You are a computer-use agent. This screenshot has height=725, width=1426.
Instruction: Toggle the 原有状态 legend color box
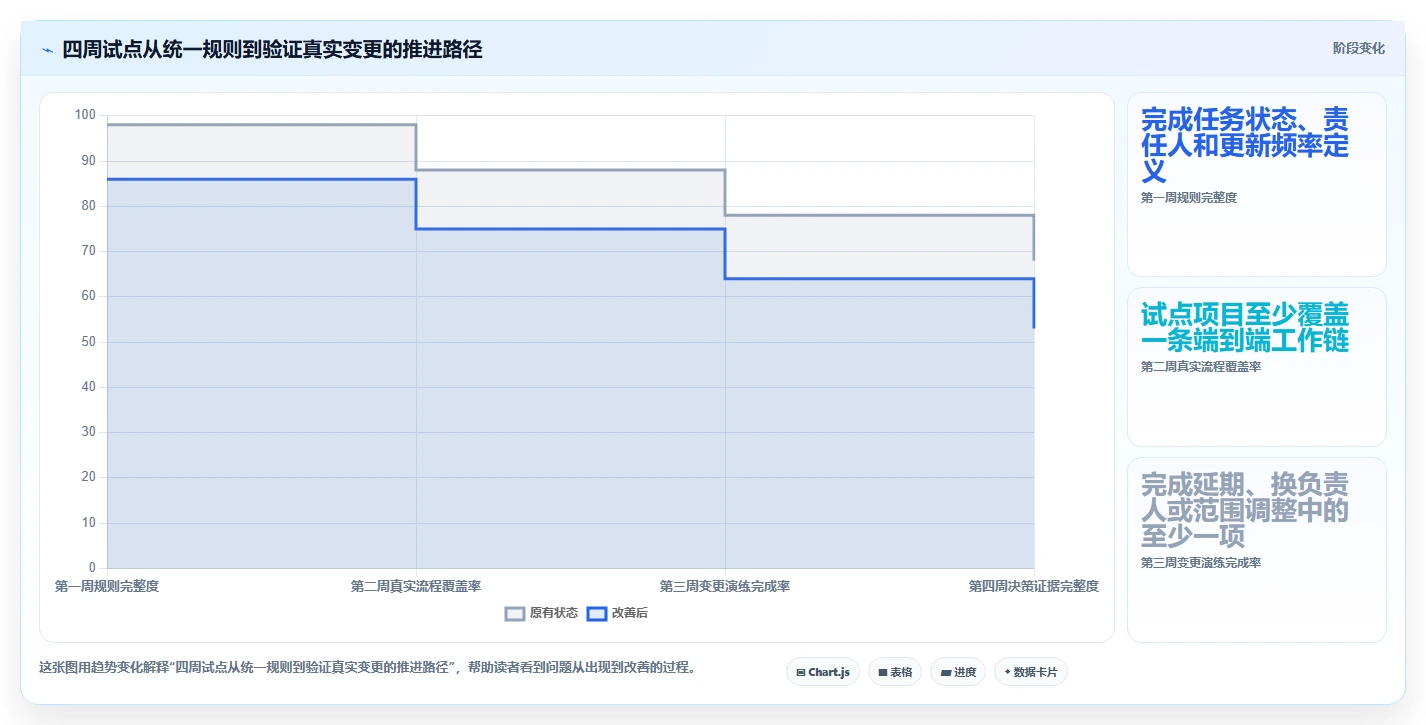515,613
